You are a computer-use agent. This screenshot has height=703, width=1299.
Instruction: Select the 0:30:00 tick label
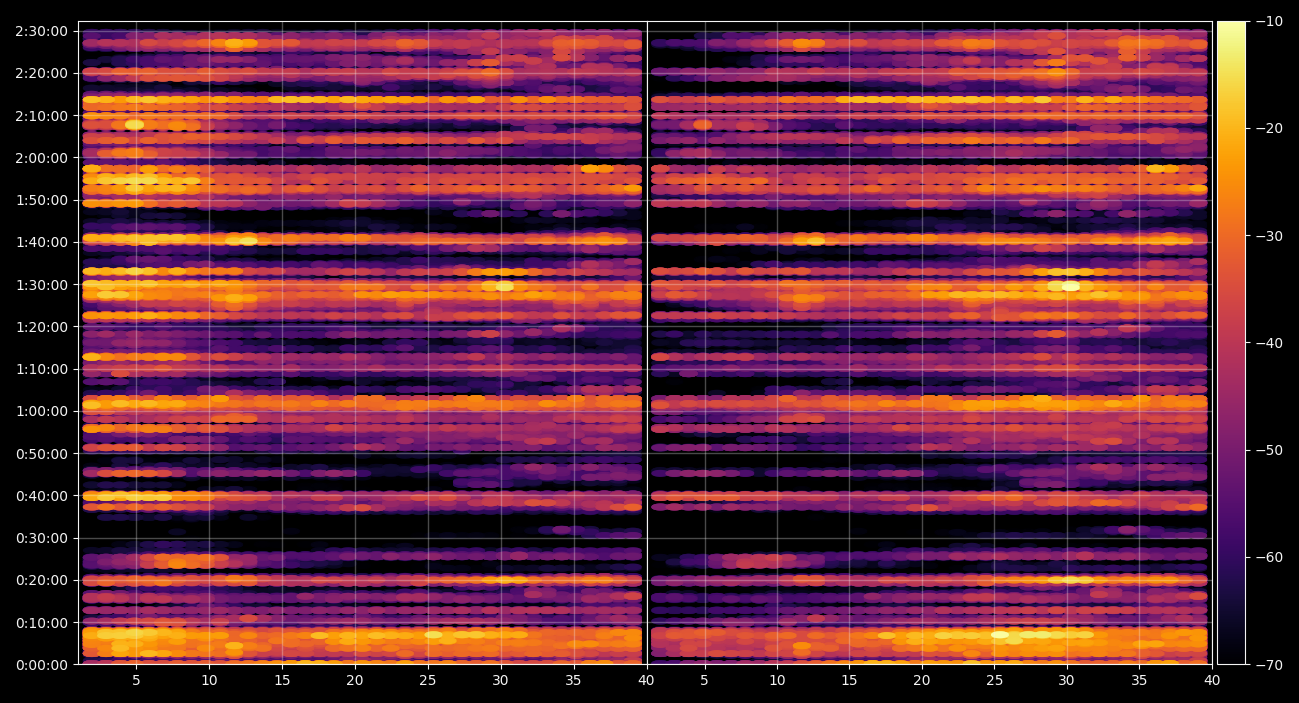coord(41,538)
